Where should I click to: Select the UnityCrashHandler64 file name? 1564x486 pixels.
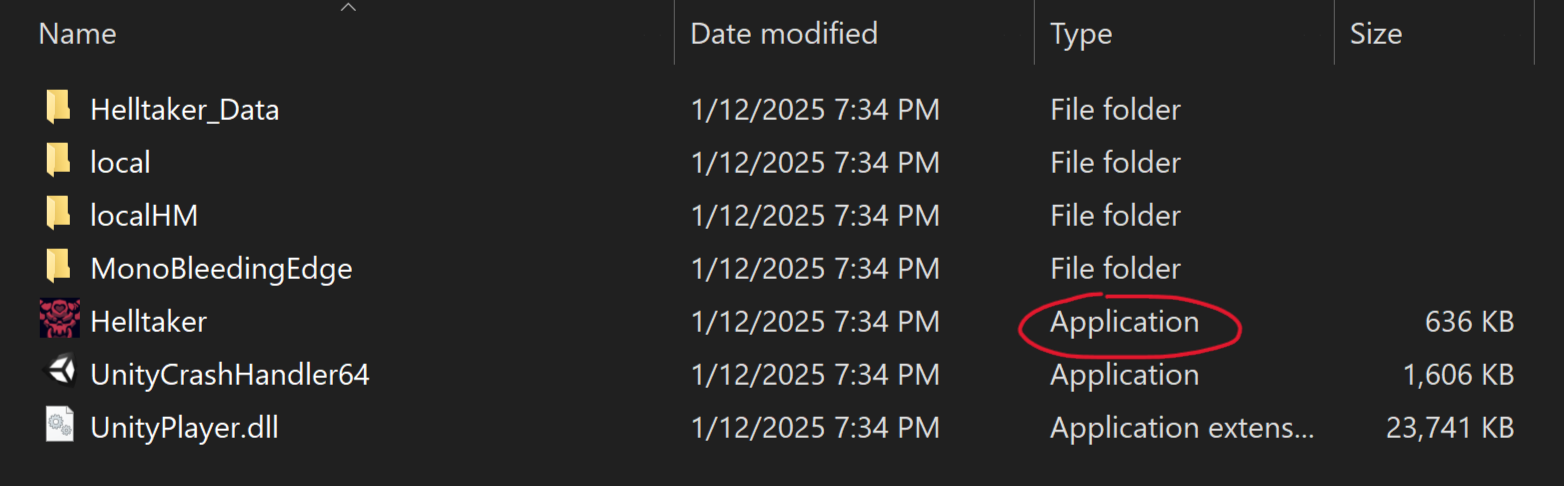click(x=230, y=375)
